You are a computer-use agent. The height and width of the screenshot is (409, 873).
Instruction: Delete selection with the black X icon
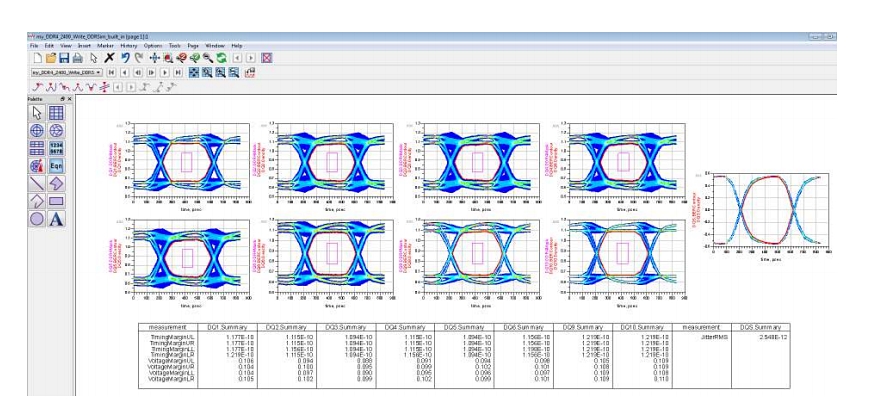point(109,58)
